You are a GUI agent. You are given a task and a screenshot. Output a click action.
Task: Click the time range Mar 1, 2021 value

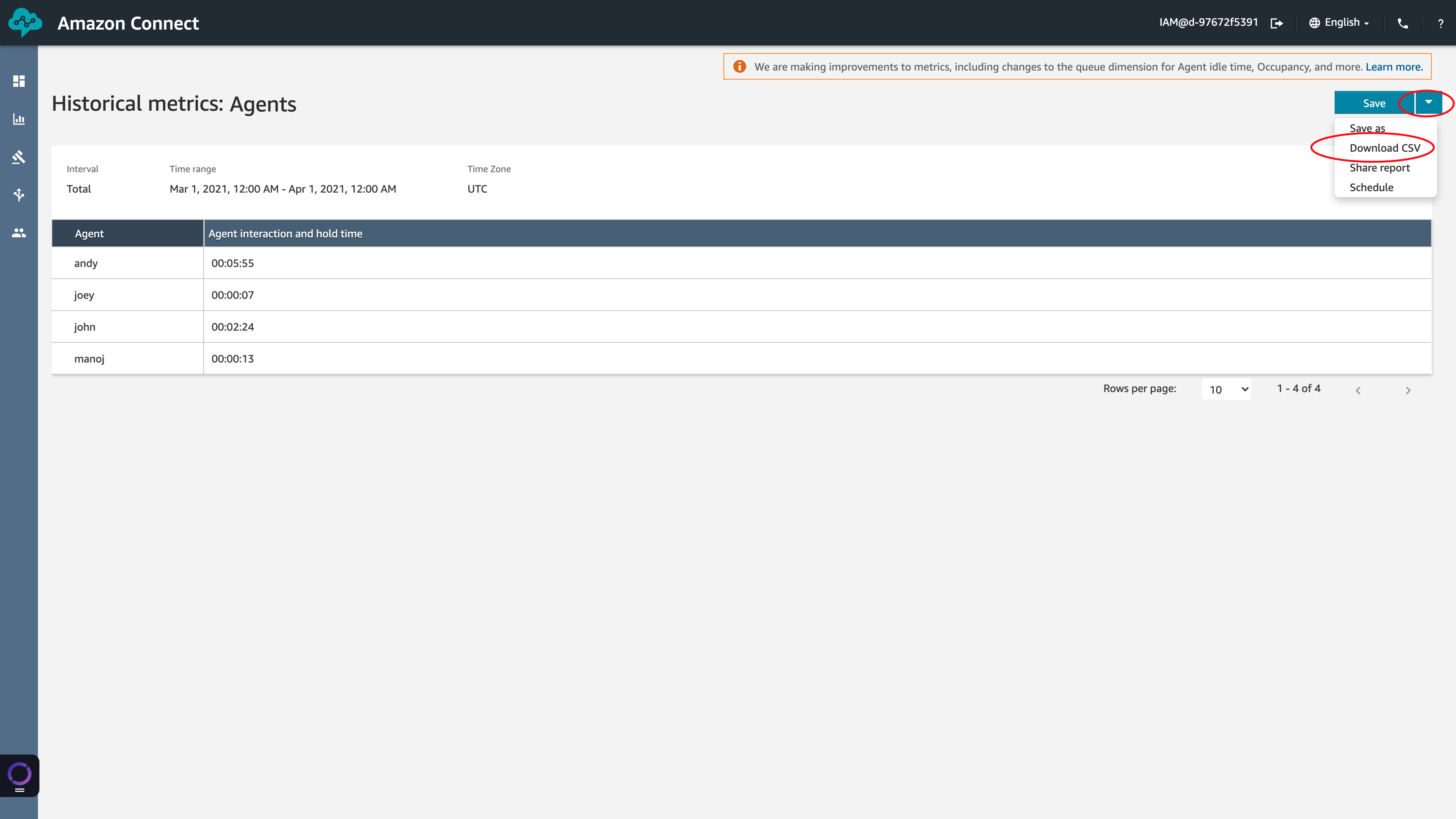(282, 189)
